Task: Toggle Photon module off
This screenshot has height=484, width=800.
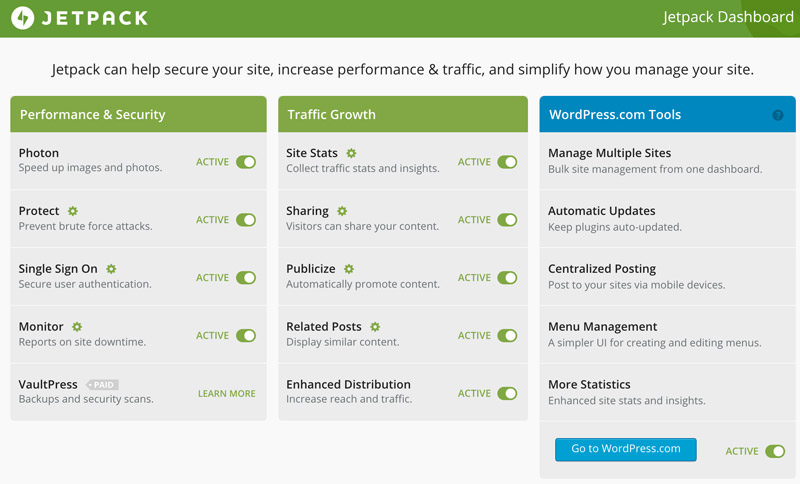Action: pyautogui.click(x=246, y=162)
